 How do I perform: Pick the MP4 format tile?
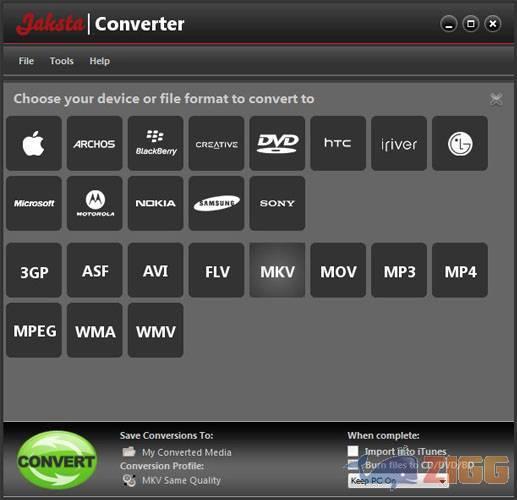(x=460, y=270)
